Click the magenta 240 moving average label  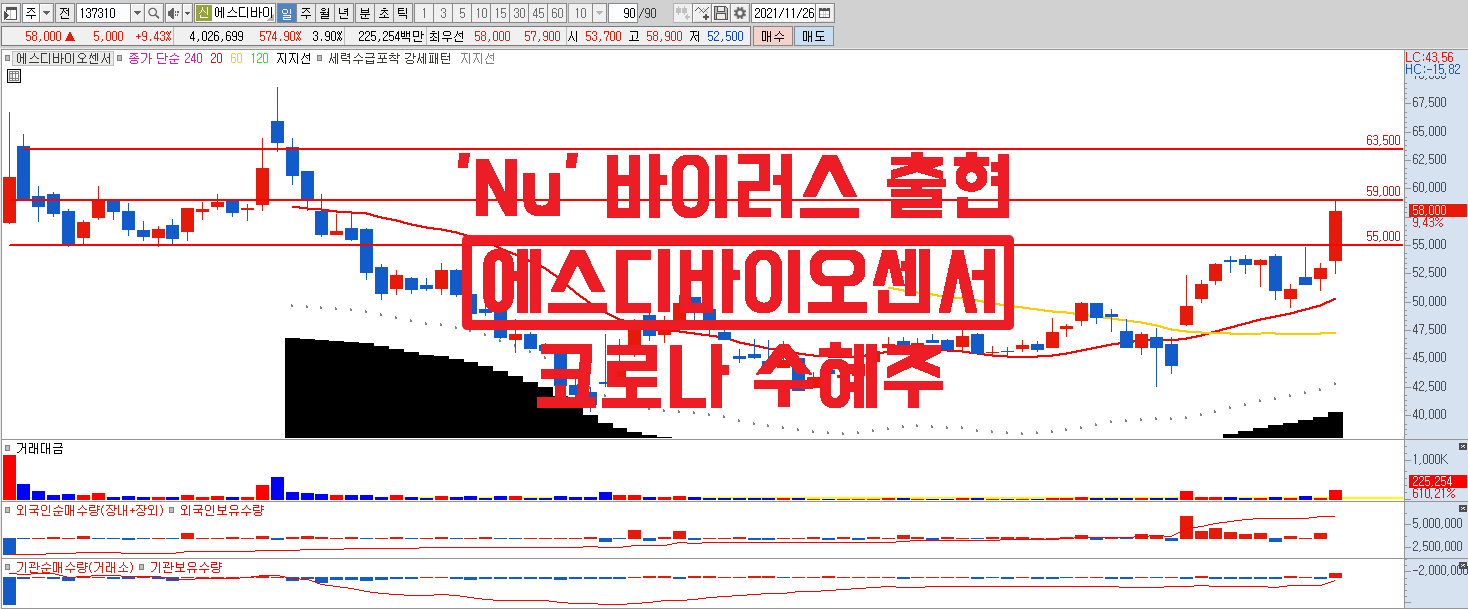[193, 58]
